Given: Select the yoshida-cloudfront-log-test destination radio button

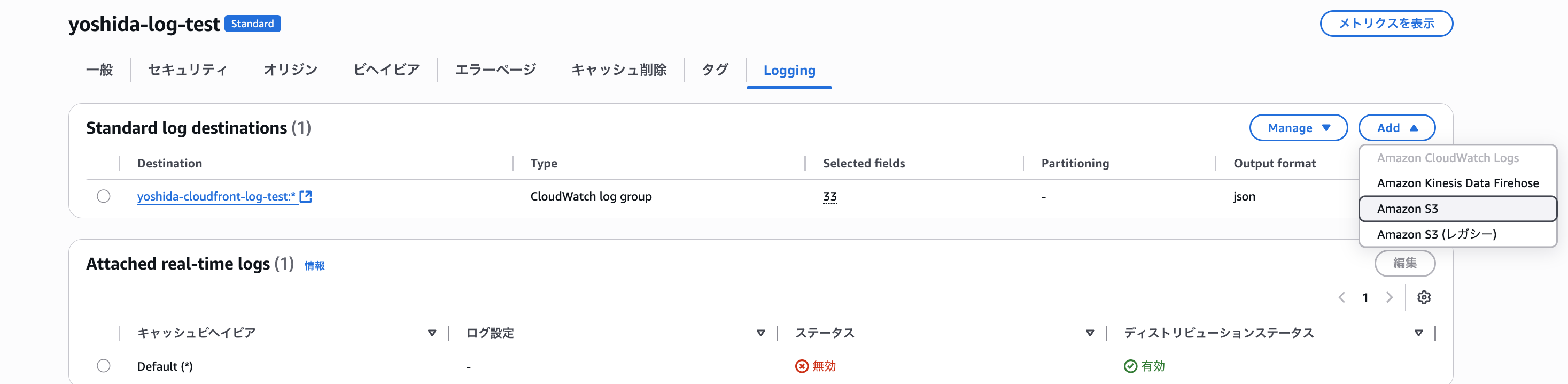Looking at the screenshot, I should 104,196.
